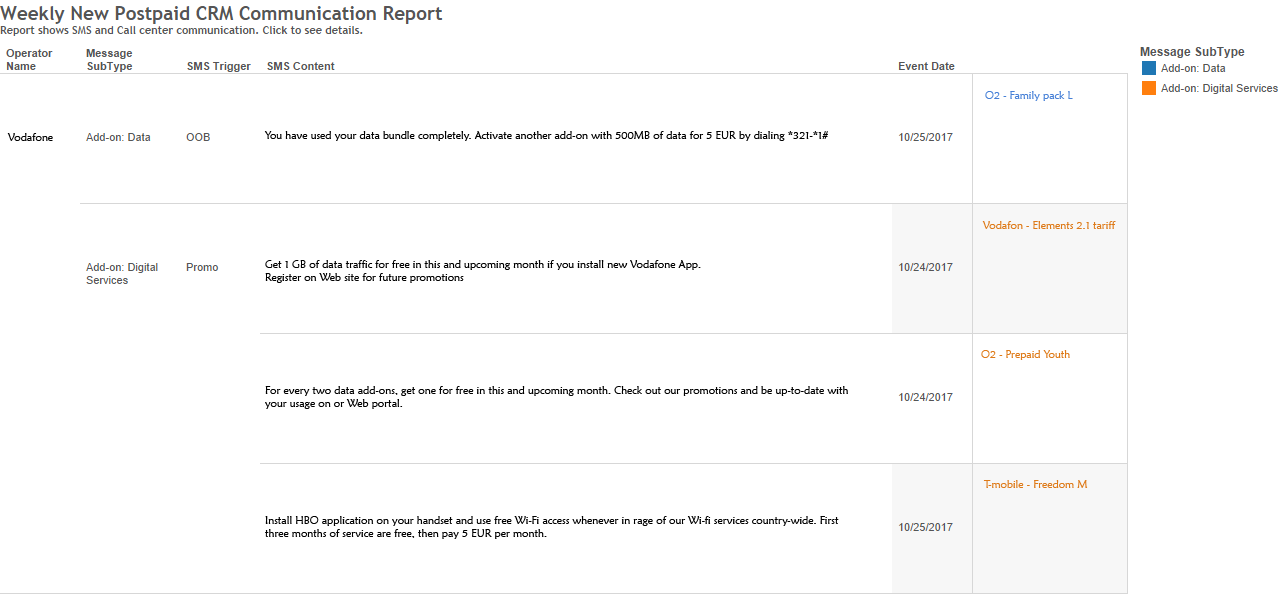
Task: Click the Weekly New Postpaid CRM report title
Action: point(221,14)
